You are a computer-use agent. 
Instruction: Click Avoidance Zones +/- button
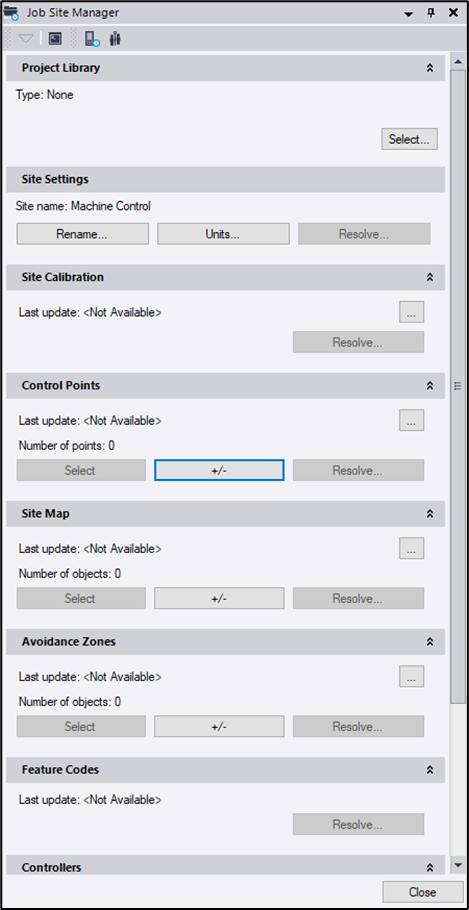click(x=219, y=726)
